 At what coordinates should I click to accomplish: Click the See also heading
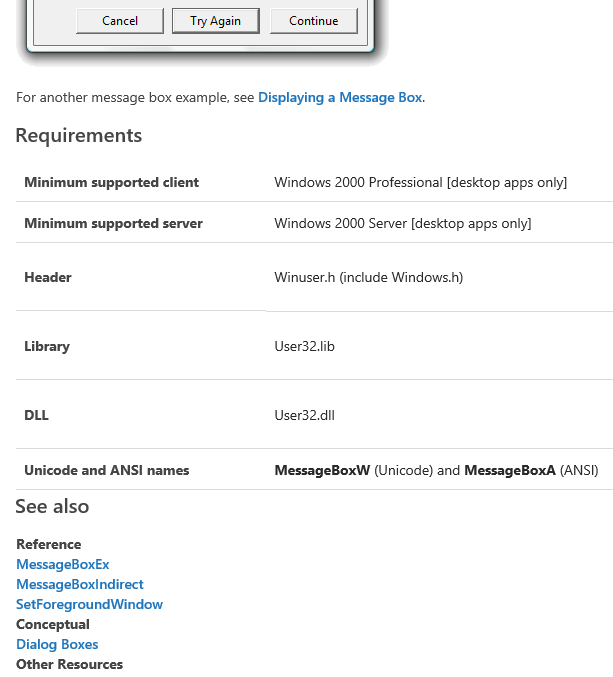(52, 507)
